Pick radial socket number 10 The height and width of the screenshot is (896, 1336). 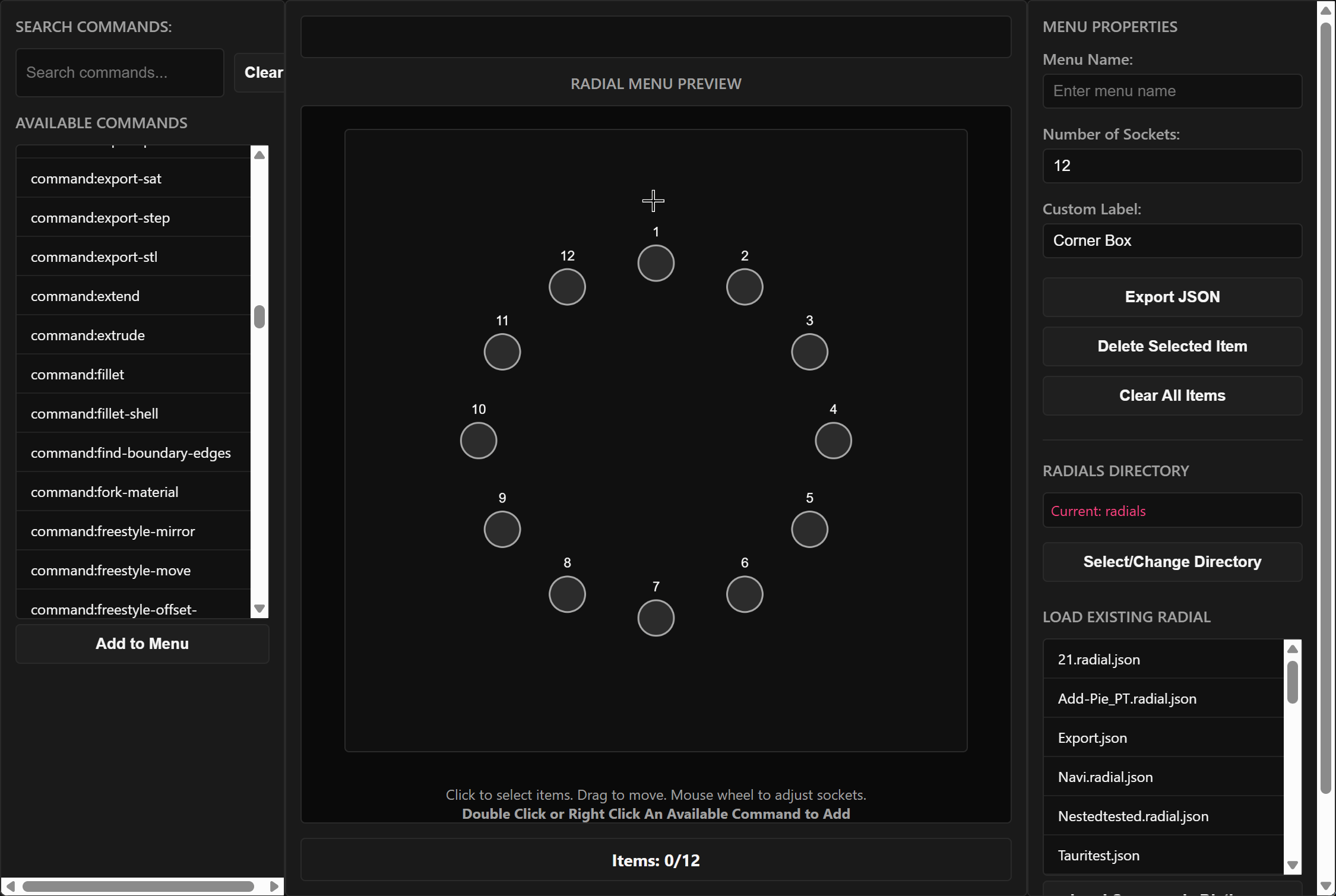coord(479,441)
